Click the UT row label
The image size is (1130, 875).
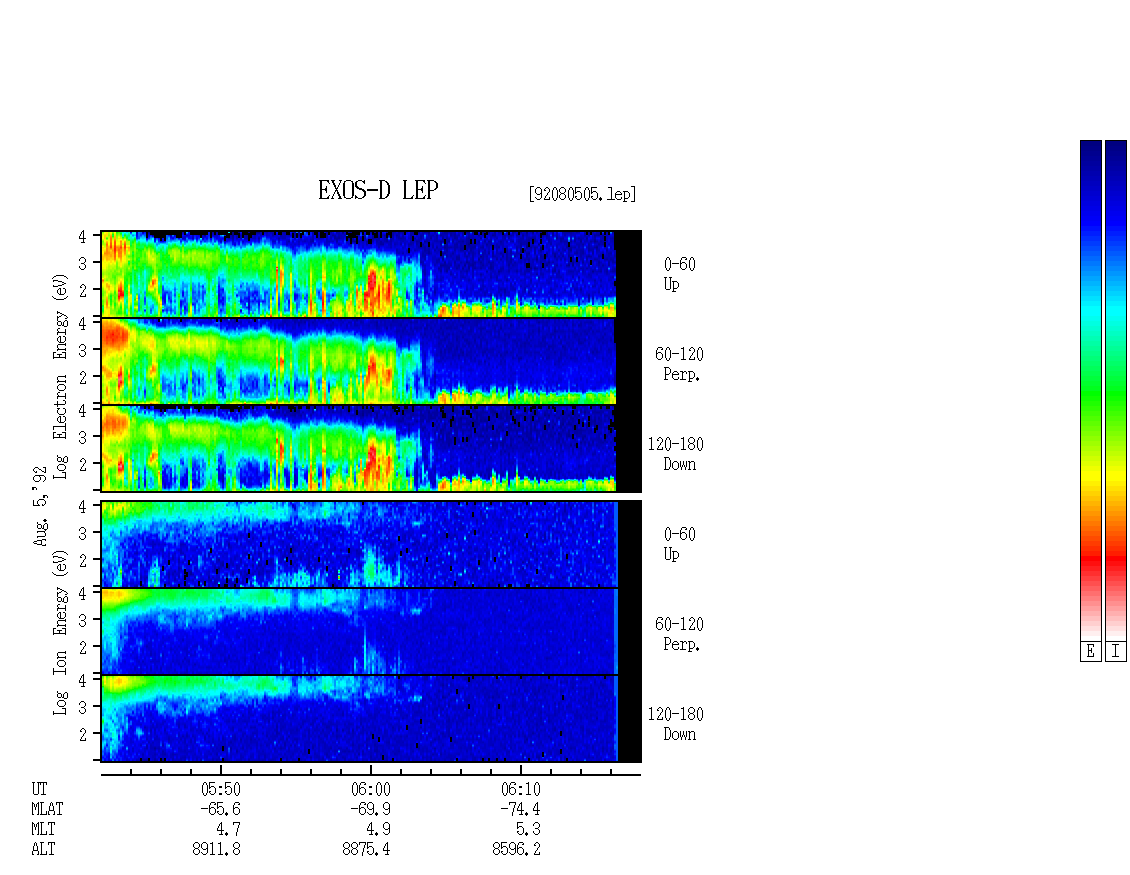(40, 789)
